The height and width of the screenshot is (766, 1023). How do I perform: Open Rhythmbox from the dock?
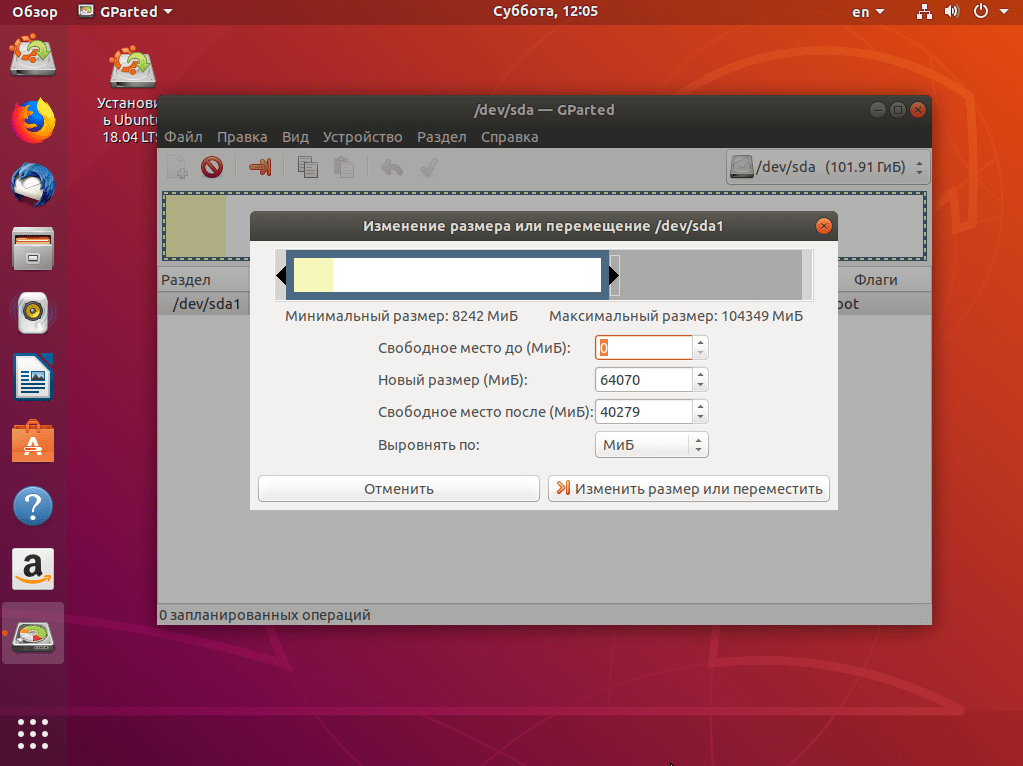(x=33, y=313)
